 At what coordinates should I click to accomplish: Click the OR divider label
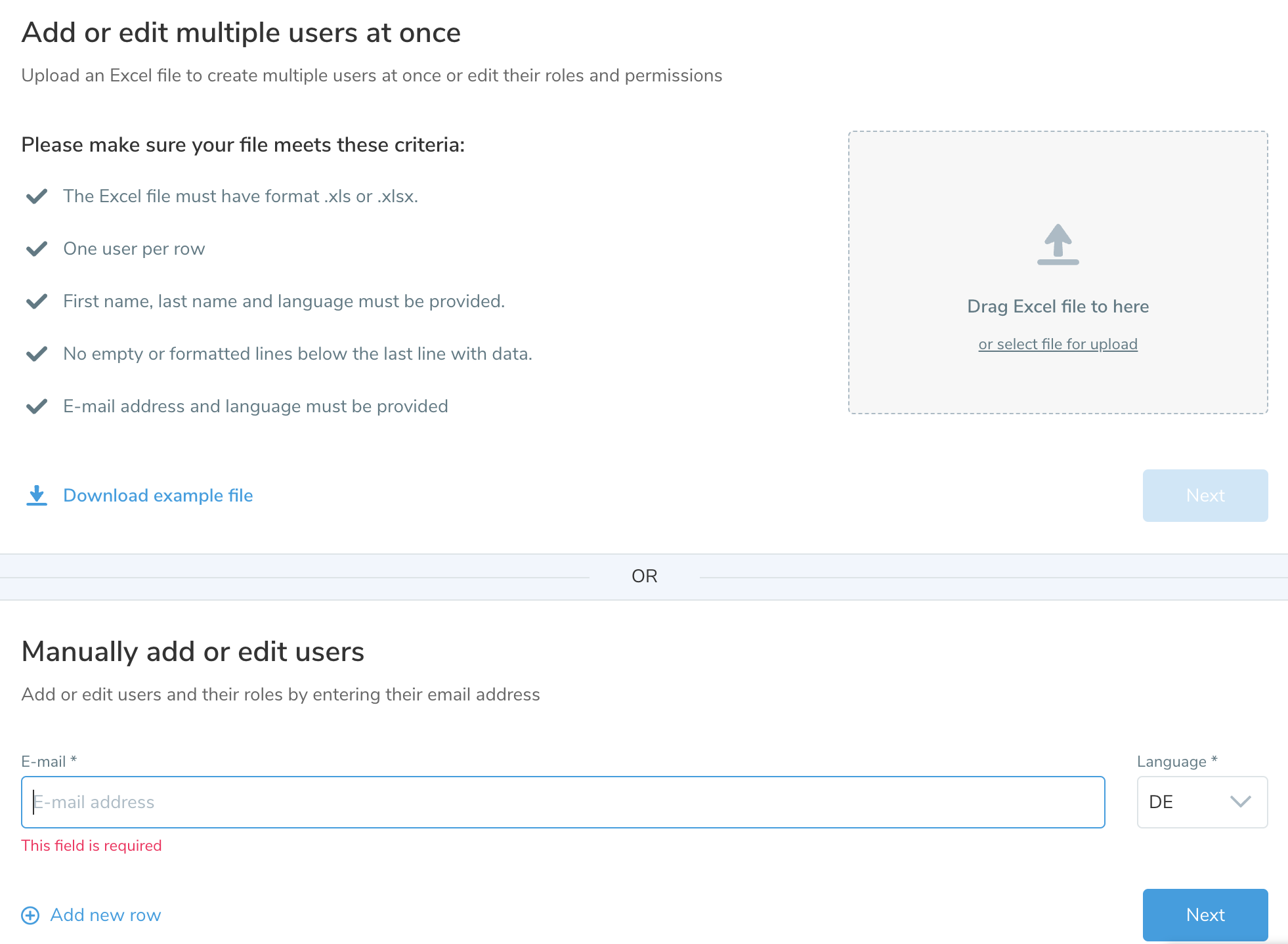point(644,576)
